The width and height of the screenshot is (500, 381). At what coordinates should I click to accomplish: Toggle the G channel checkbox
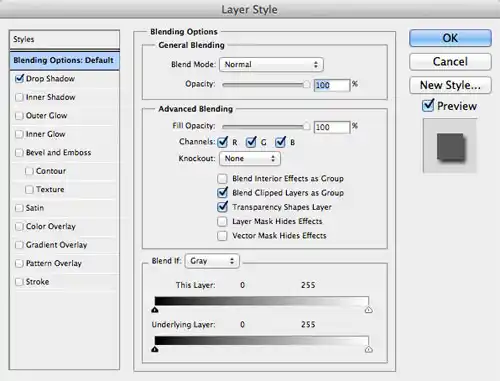coord(251,142)
